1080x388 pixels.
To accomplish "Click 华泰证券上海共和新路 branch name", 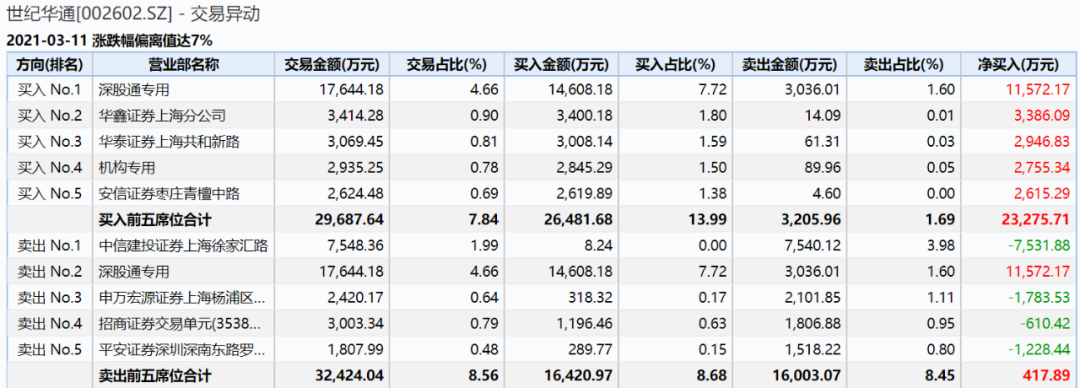I will 169,141.
